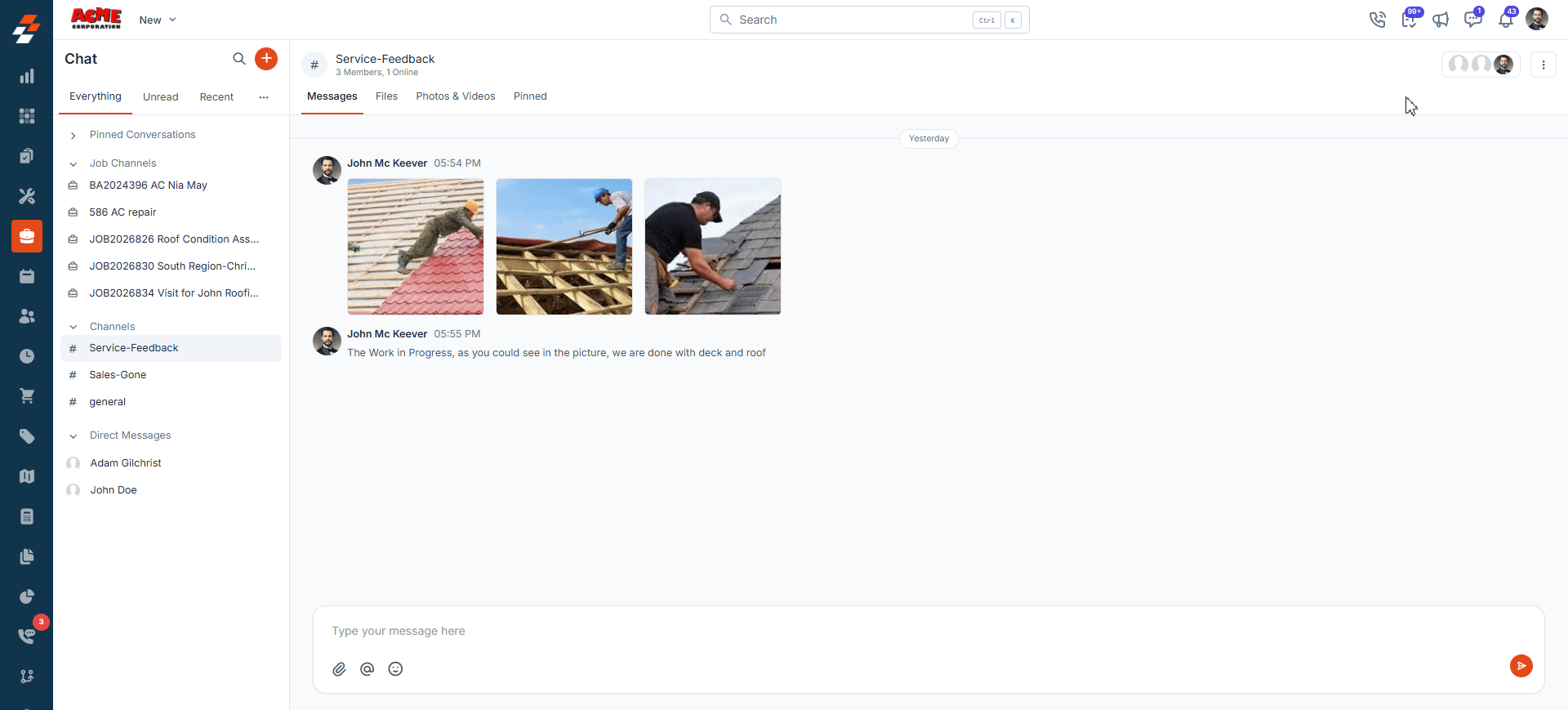Insert a mention with the @ icon

367,669
